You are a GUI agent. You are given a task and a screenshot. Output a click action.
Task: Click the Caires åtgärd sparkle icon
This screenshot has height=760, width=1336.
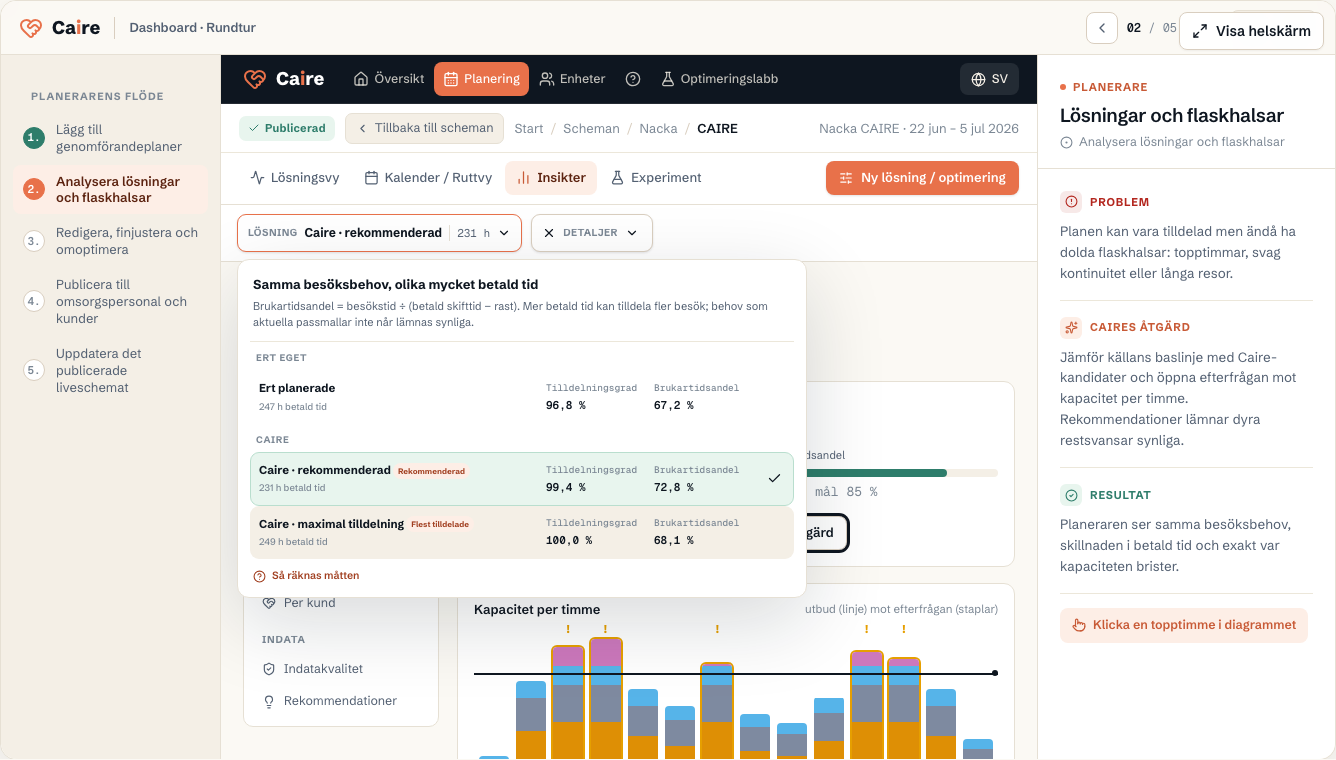tap(1071, 327)
